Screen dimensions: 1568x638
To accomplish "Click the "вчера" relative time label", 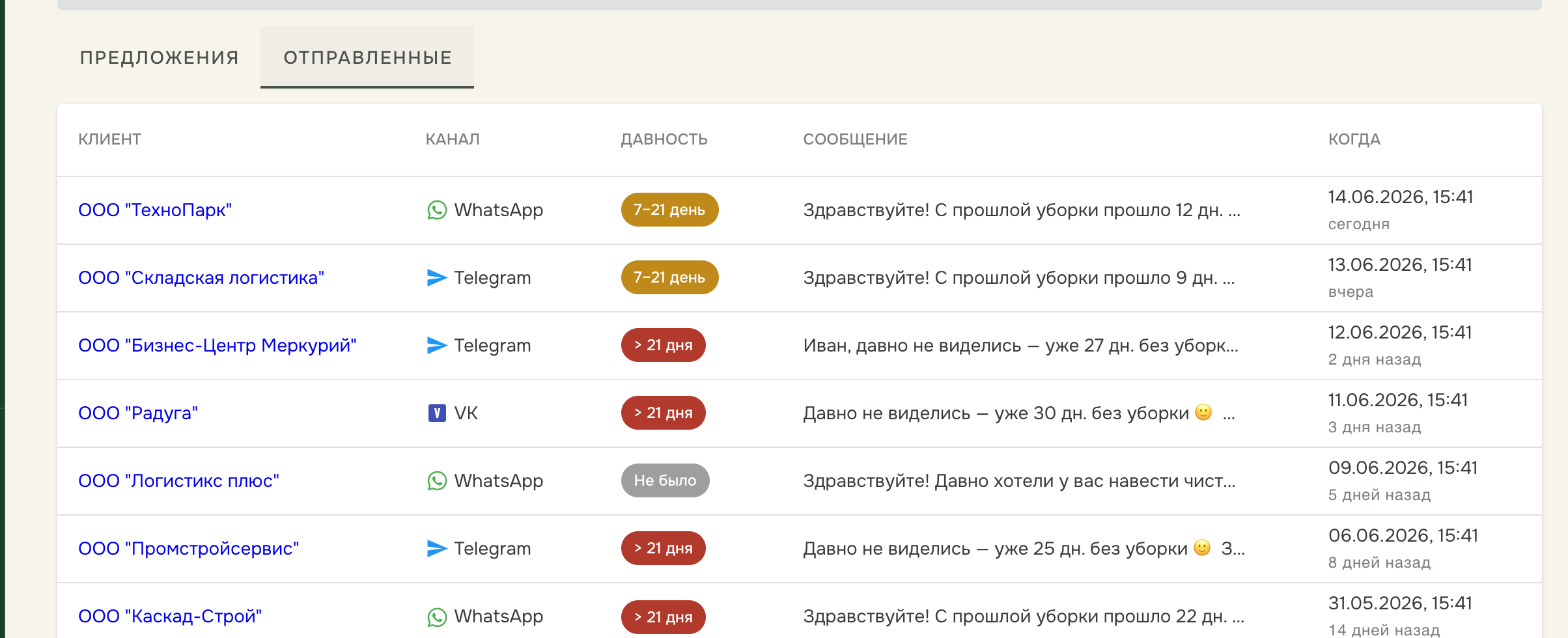I will point(1351,292).
